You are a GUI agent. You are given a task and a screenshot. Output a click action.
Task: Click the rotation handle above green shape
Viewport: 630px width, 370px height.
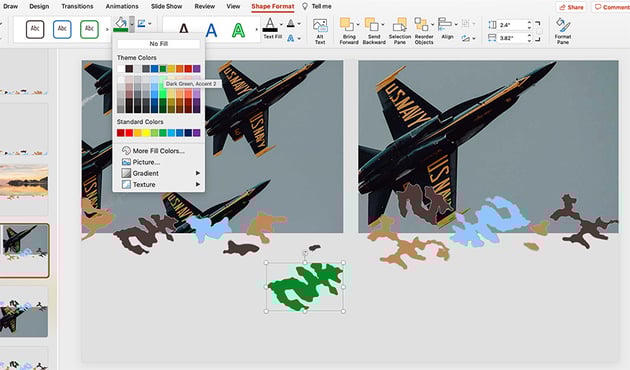305,253
